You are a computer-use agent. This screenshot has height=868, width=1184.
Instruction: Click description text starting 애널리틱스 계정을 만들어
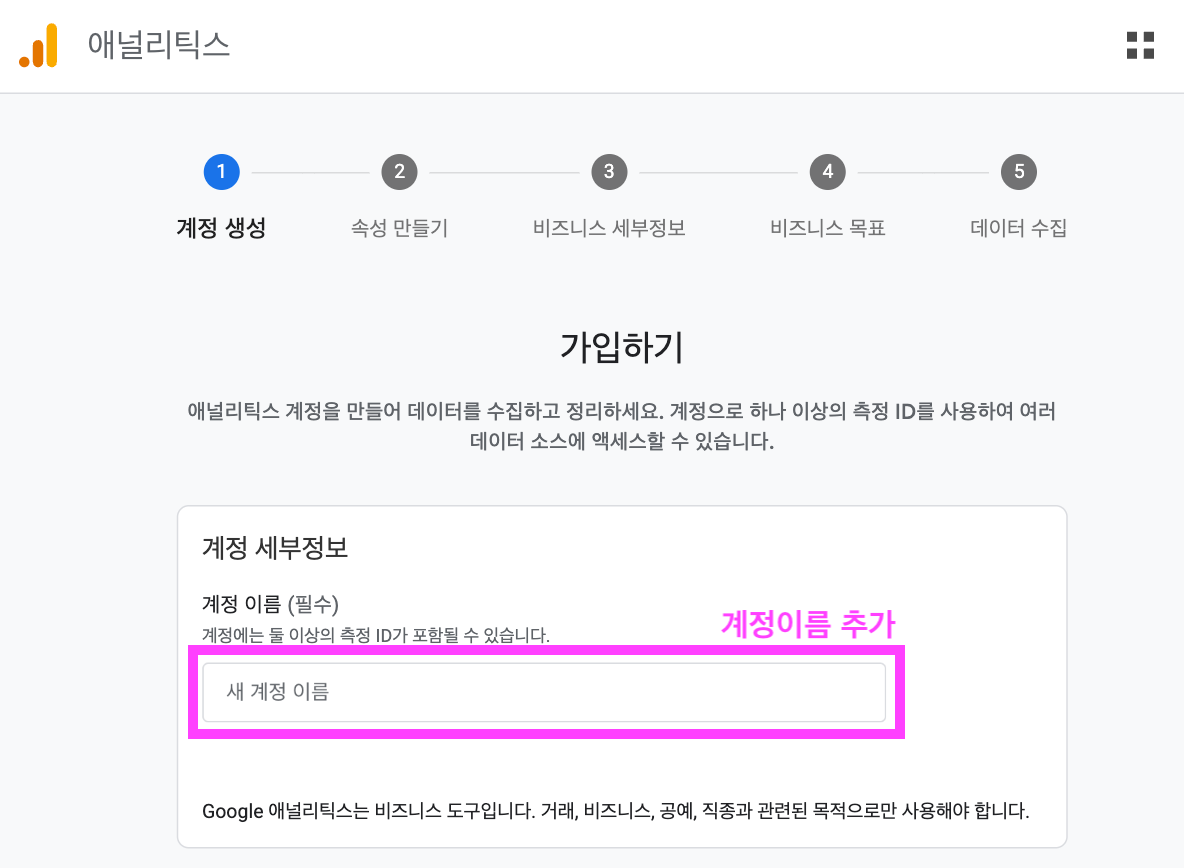tap(621, 426)
